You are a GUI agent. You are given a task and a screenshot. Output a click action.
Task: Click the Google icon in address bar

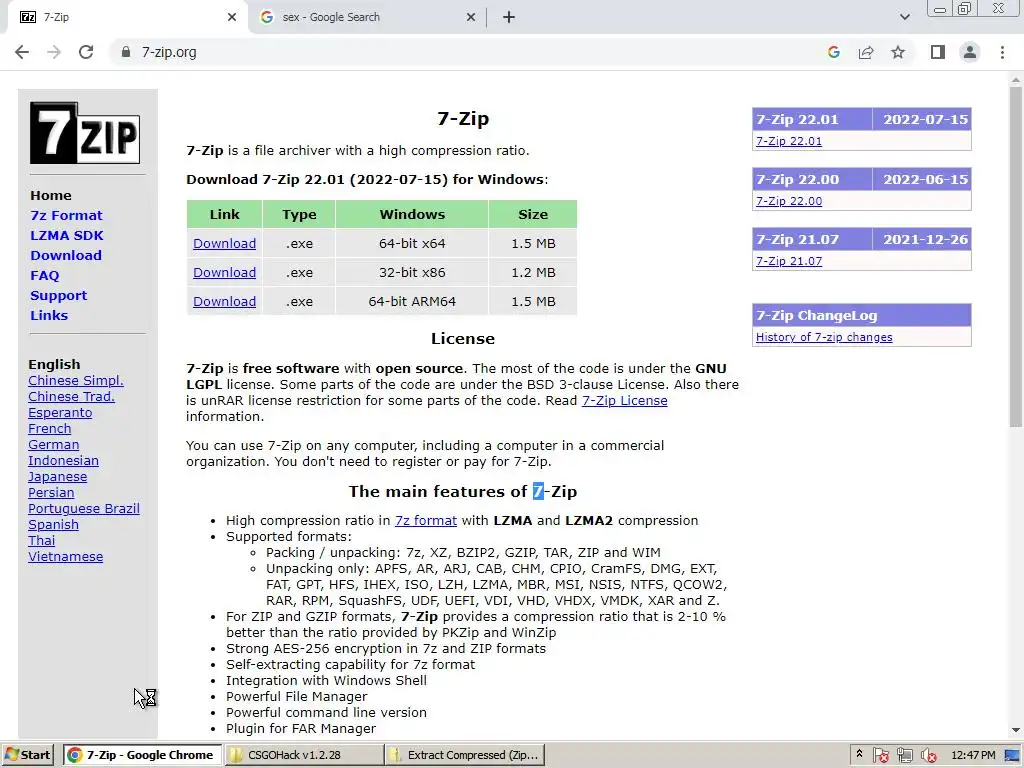(833, 52)
